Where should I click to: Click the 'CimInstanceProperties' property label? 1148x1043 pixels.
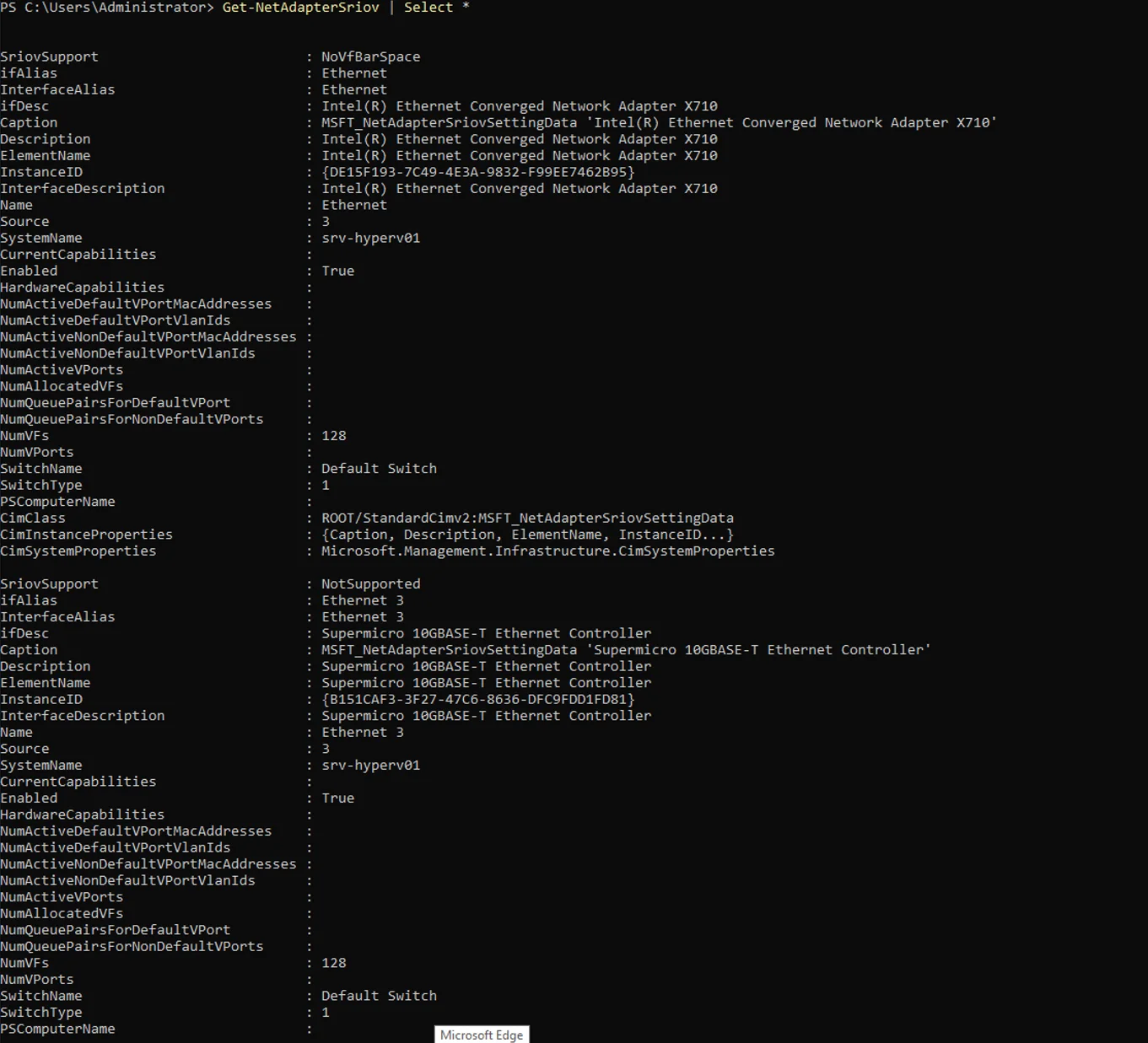[x=86, y=535]
